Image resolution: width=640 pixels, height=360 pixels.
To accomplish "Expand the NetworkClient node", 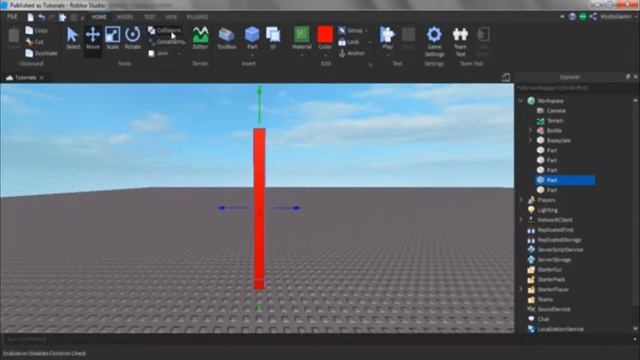I will coord(521,220).
